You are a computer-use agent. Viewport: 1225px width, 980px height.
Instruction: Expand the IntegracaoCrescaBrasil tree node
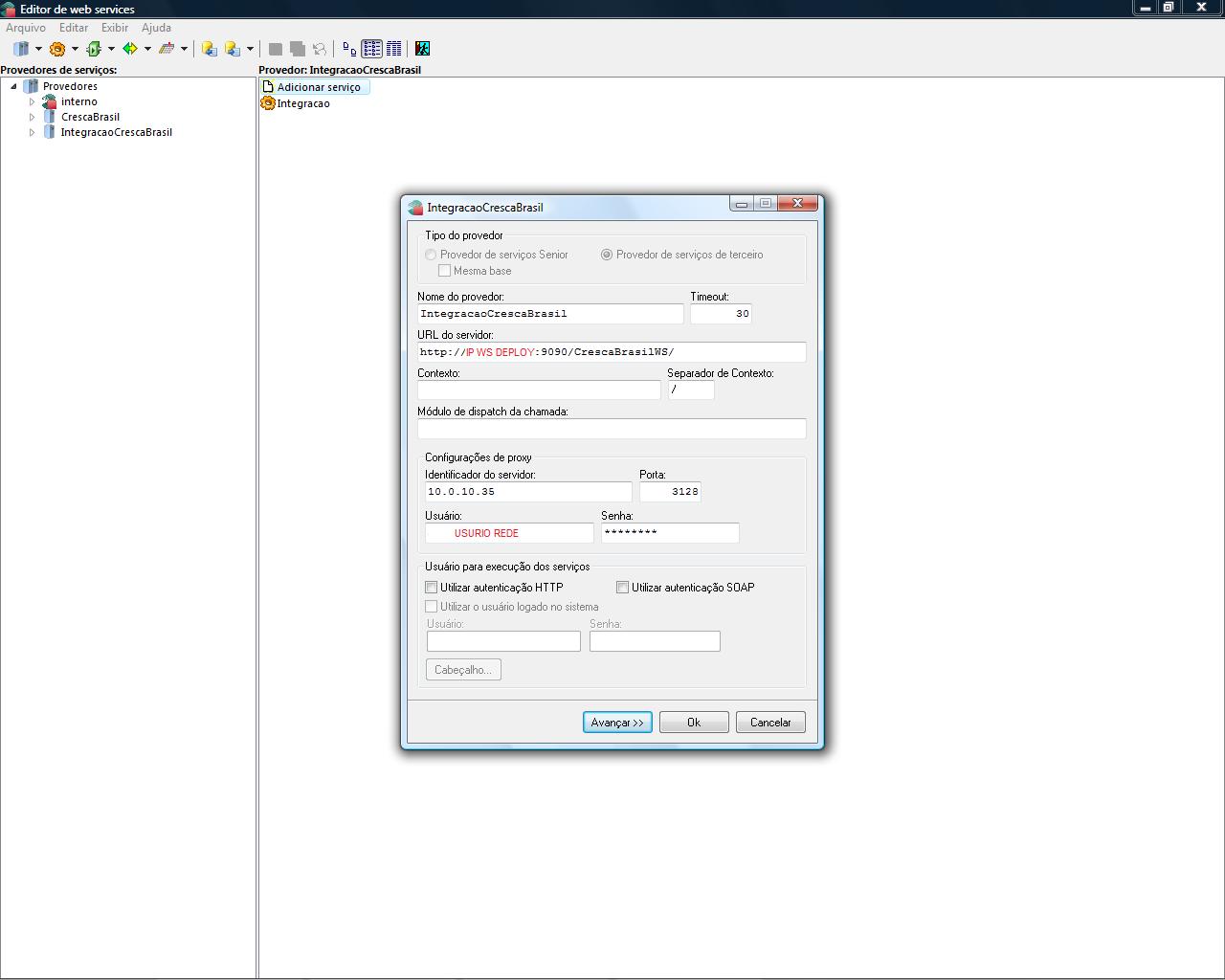[x=32, y=132]
